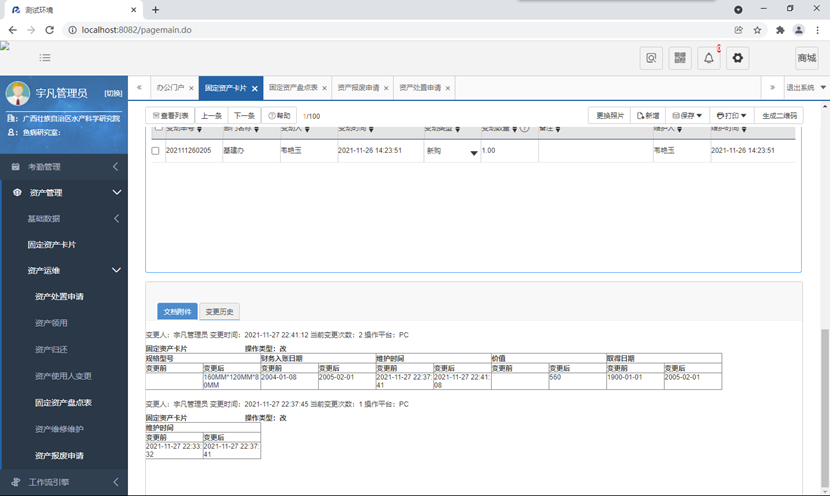Open 资产处置申请 in the sidebar

[x=59, y=296]
